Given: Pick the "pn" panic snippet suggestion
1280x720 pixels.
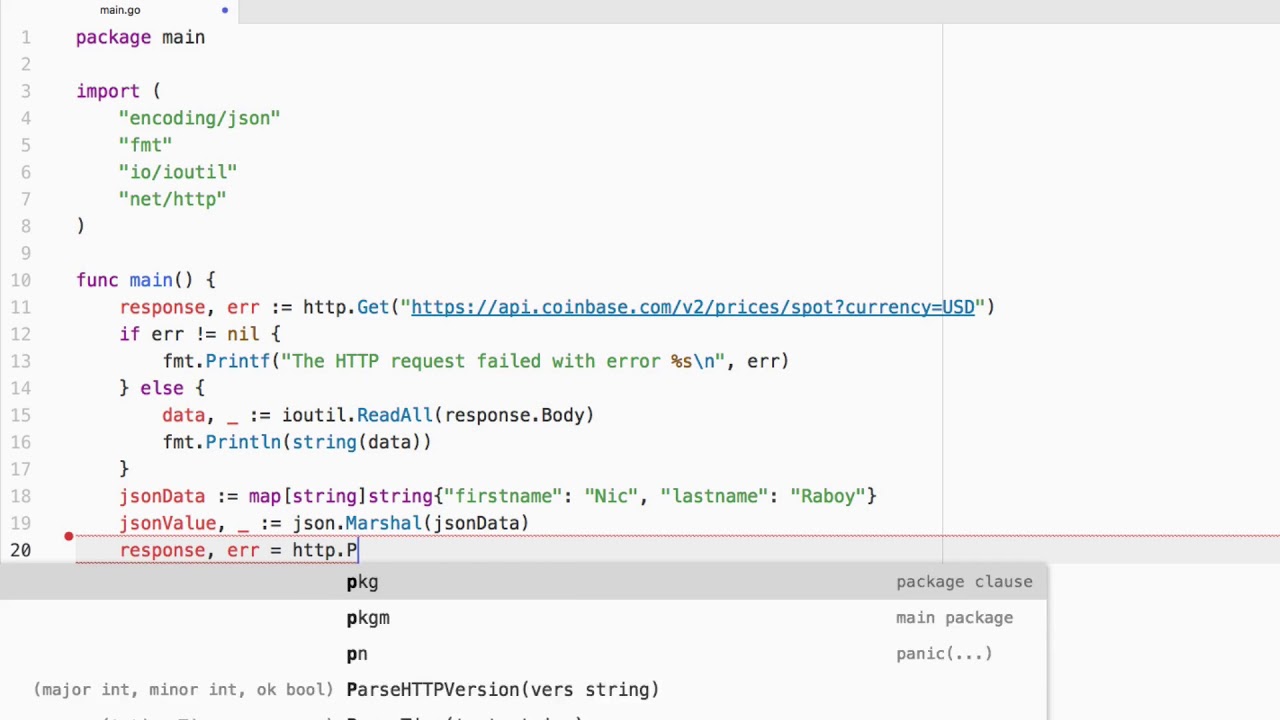Looking at the screenshot, I should click(357, 654).
